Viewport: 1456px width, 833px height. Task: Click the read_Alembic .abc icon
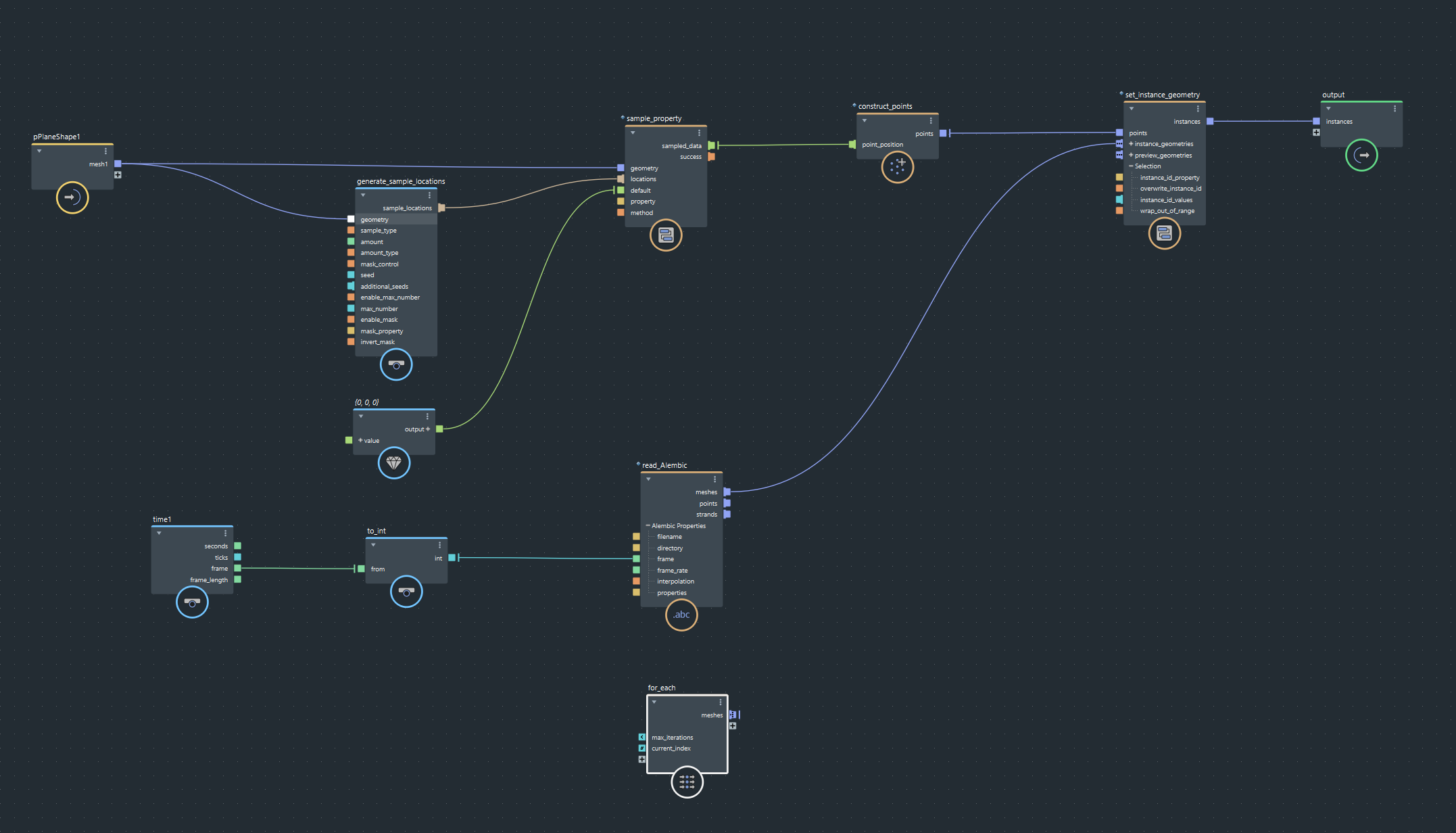[x=681, y=615]
